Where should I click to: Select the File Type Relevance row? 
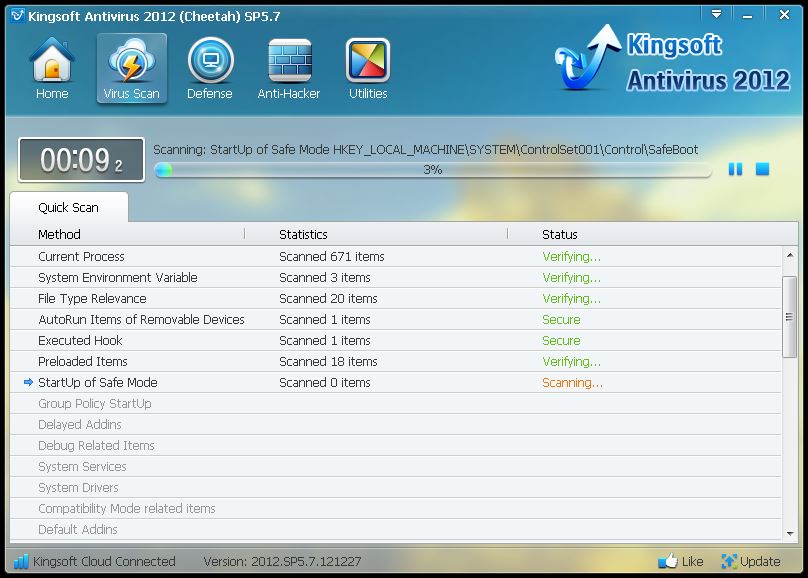pos(396,299)
